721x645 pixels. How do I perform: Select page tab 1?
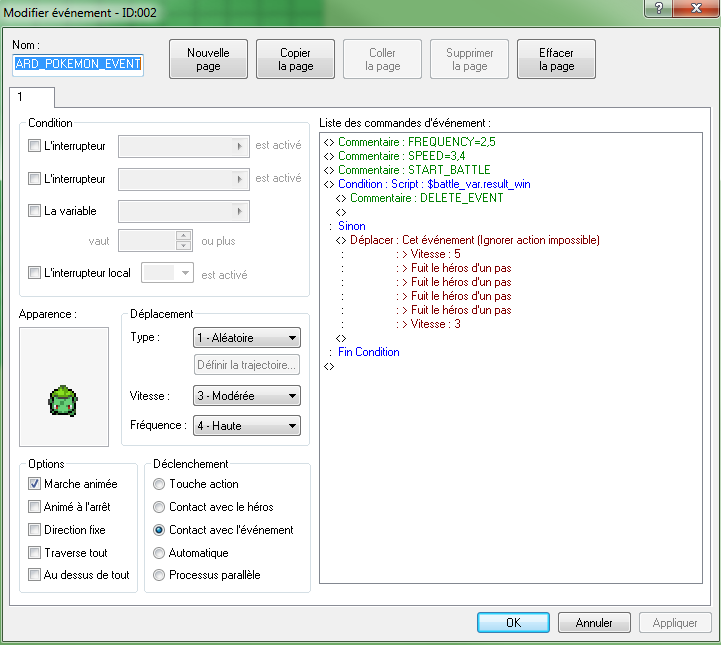click(x=32, y=97)
